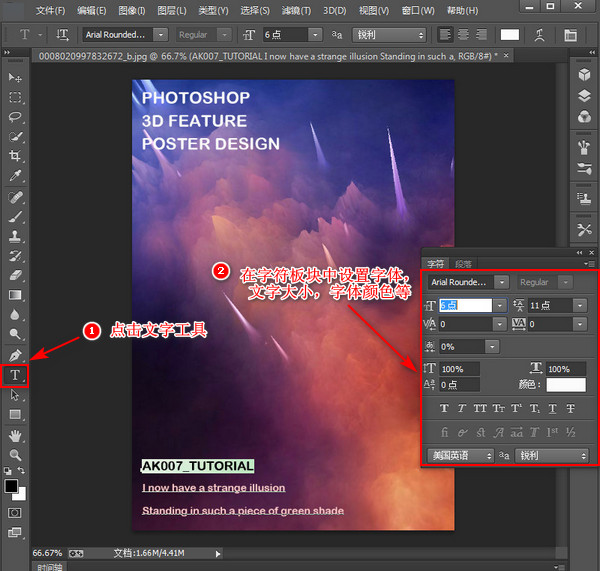Click font size field in Character panel

pos(465,305)
